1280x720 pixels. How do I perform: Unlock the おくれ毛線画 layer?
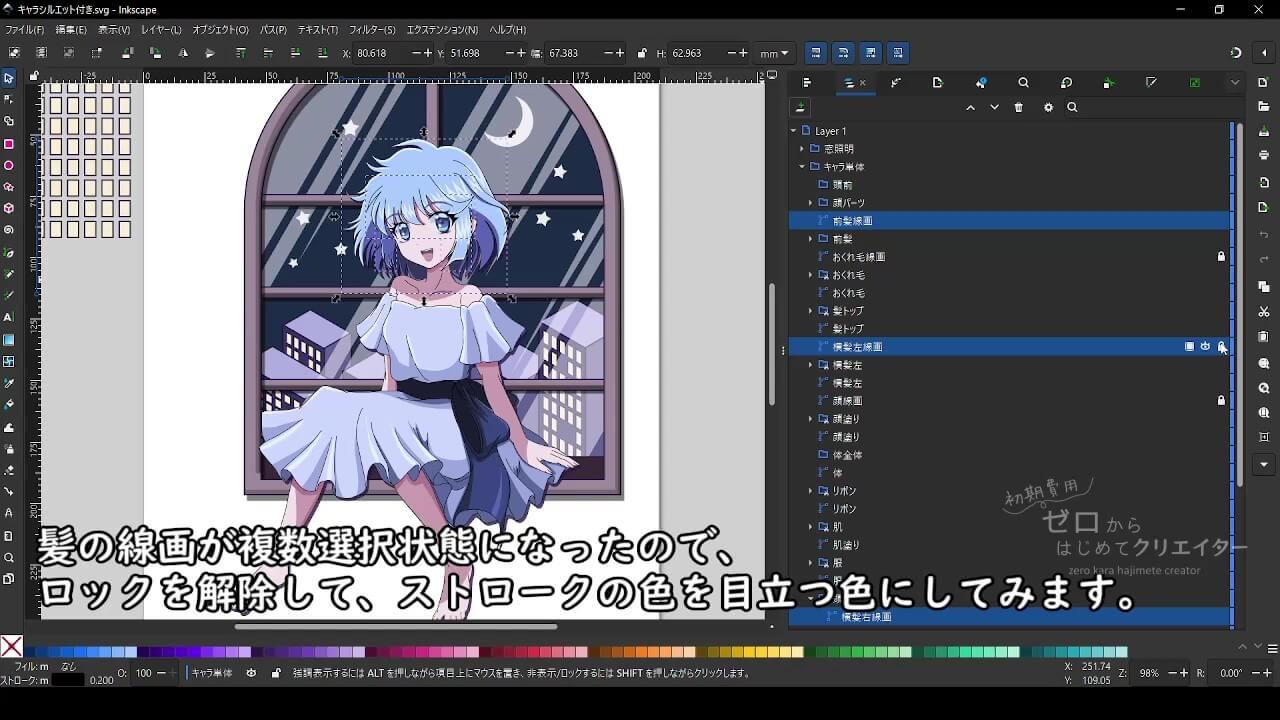(1221, 257)
